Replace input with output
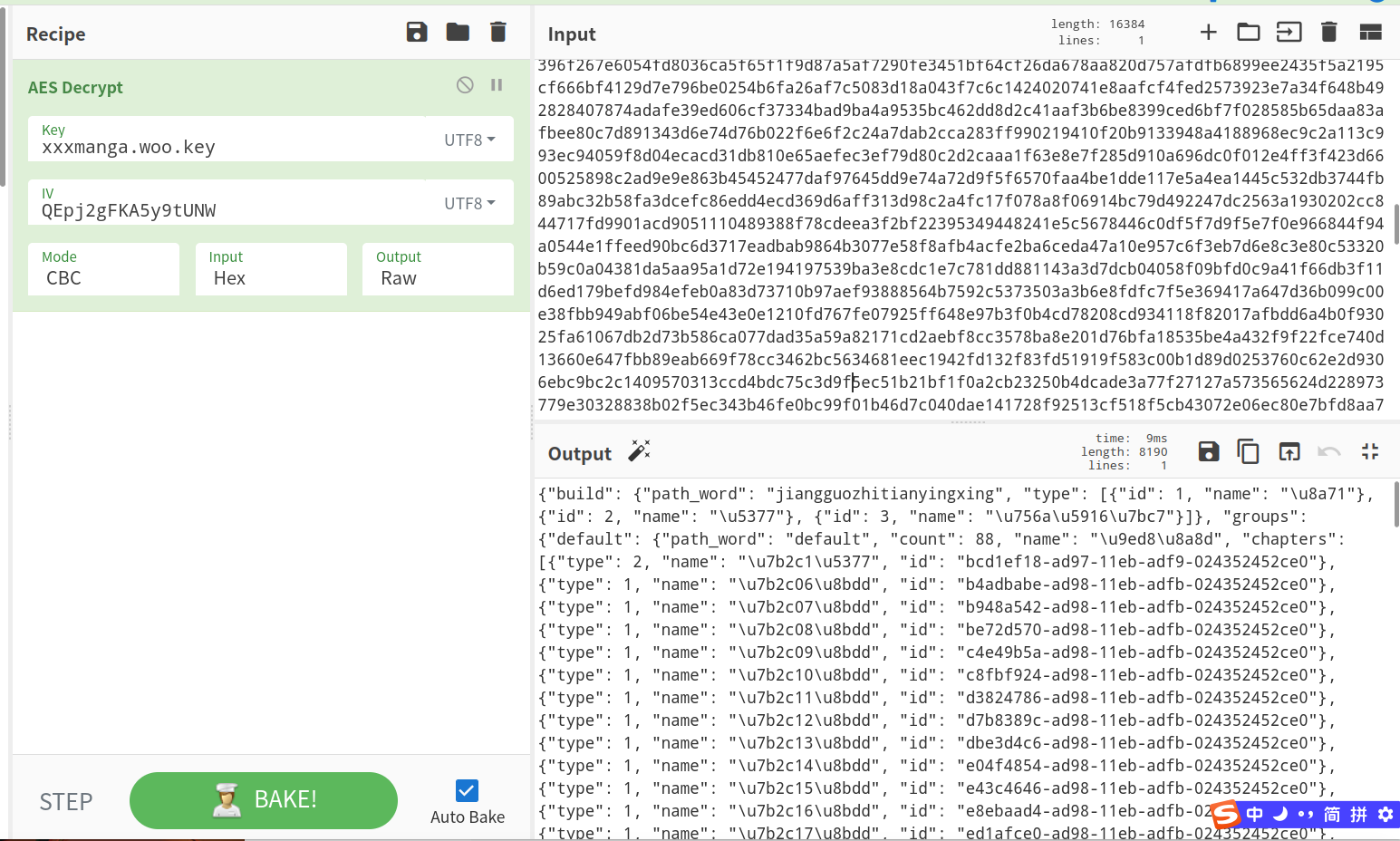Viewport: 1400px width, 841px height. click(1289, 451)
